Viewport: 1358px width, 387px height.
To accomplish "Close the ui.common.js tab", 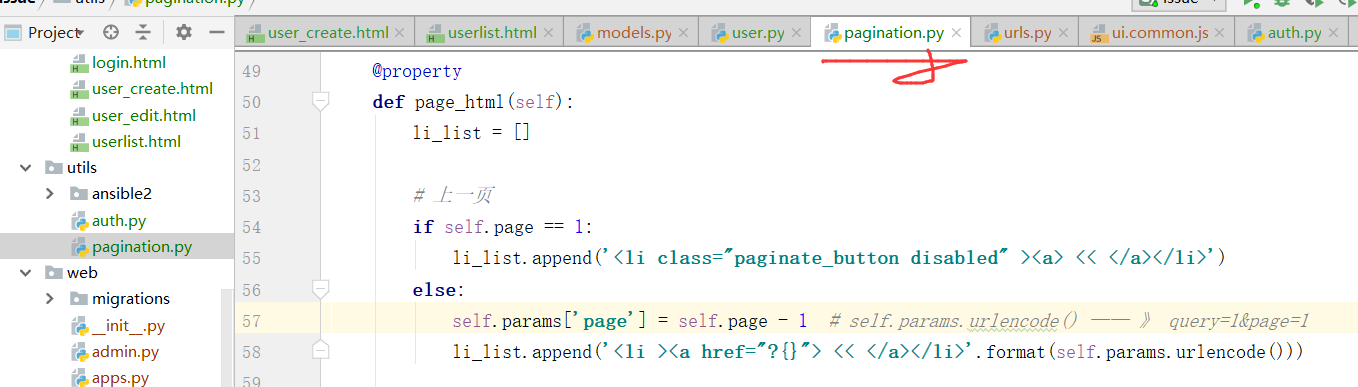I will pos(1221,33).
